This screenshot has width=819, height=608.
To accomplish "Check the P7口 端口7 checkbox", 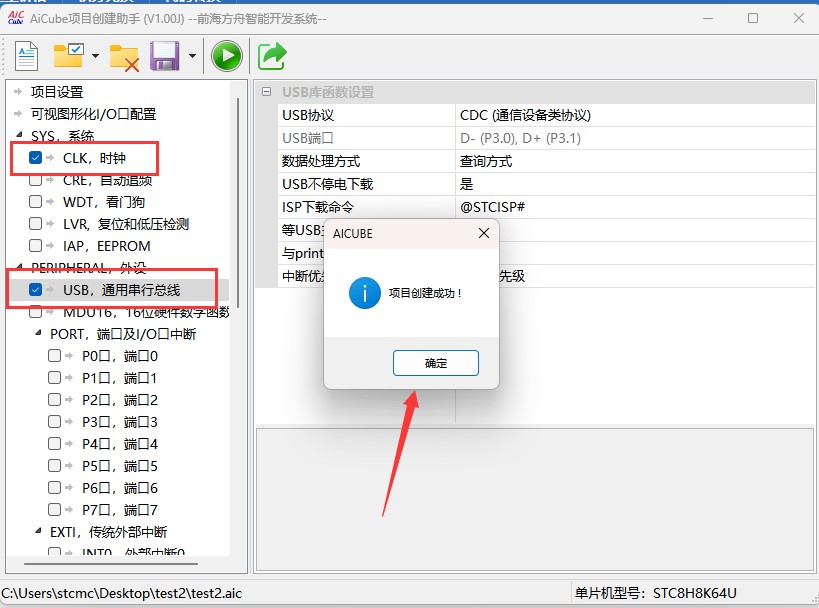I will pos(54,509).
